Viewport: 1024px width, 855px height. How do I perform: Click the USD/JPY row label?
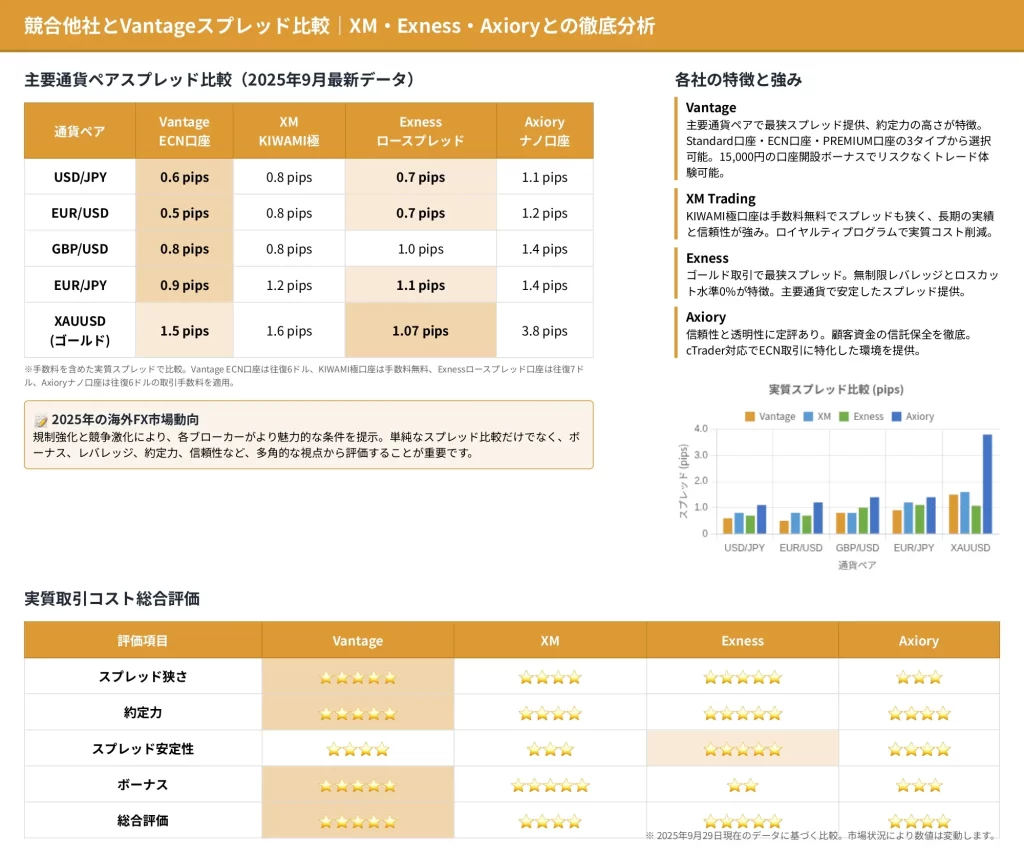click(x=80, y=177)
